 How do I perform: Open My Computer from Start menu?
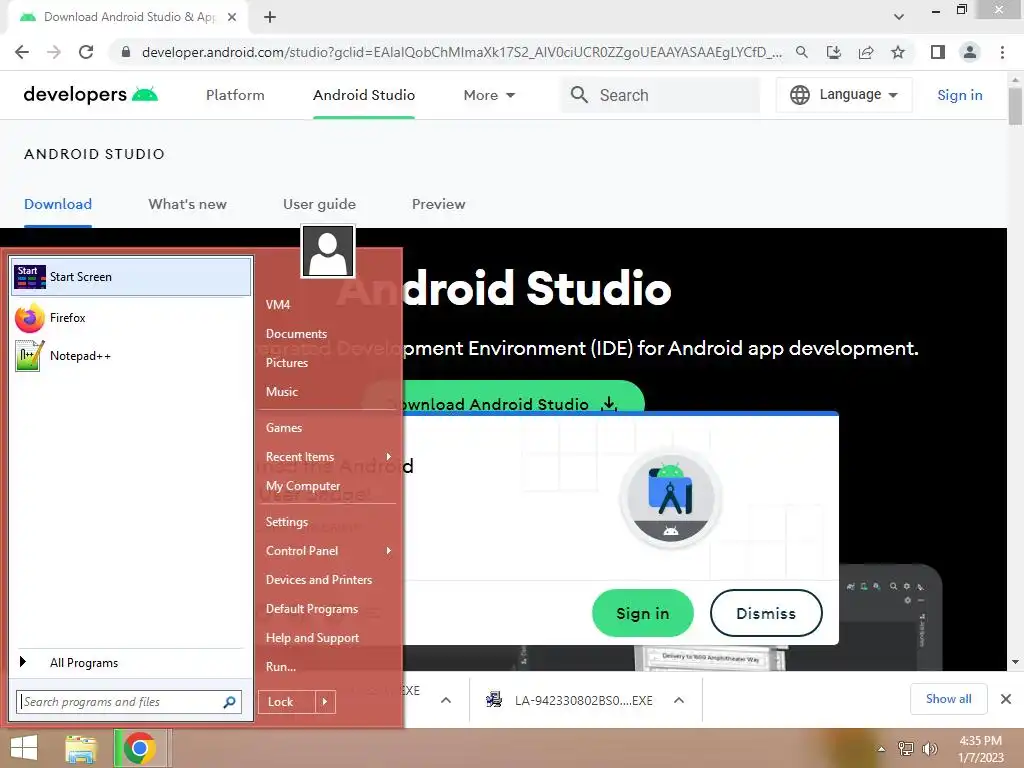click(303, 486)
